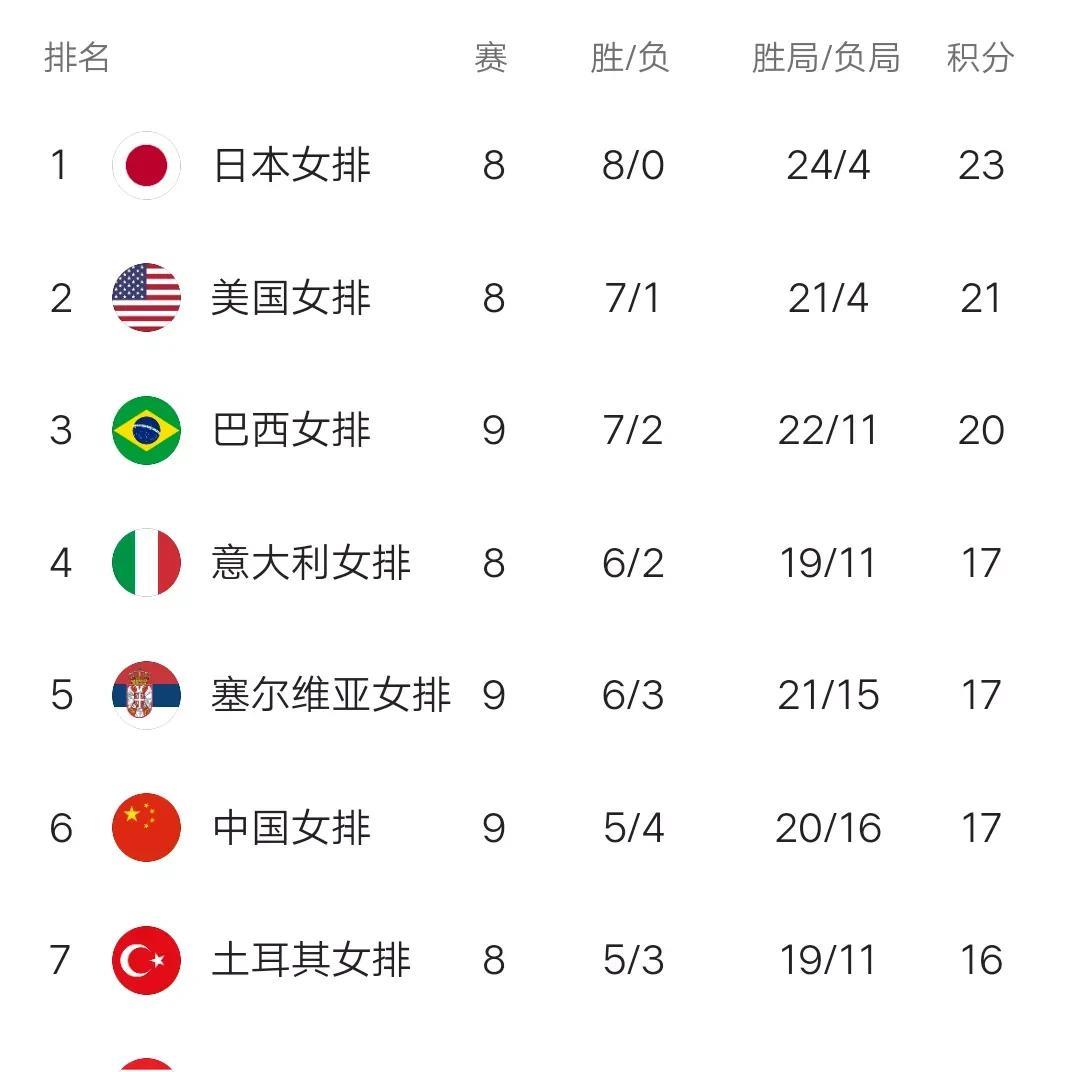Open the 土耳其女排 team page
1079x1072 pixels.
(311, 960)
